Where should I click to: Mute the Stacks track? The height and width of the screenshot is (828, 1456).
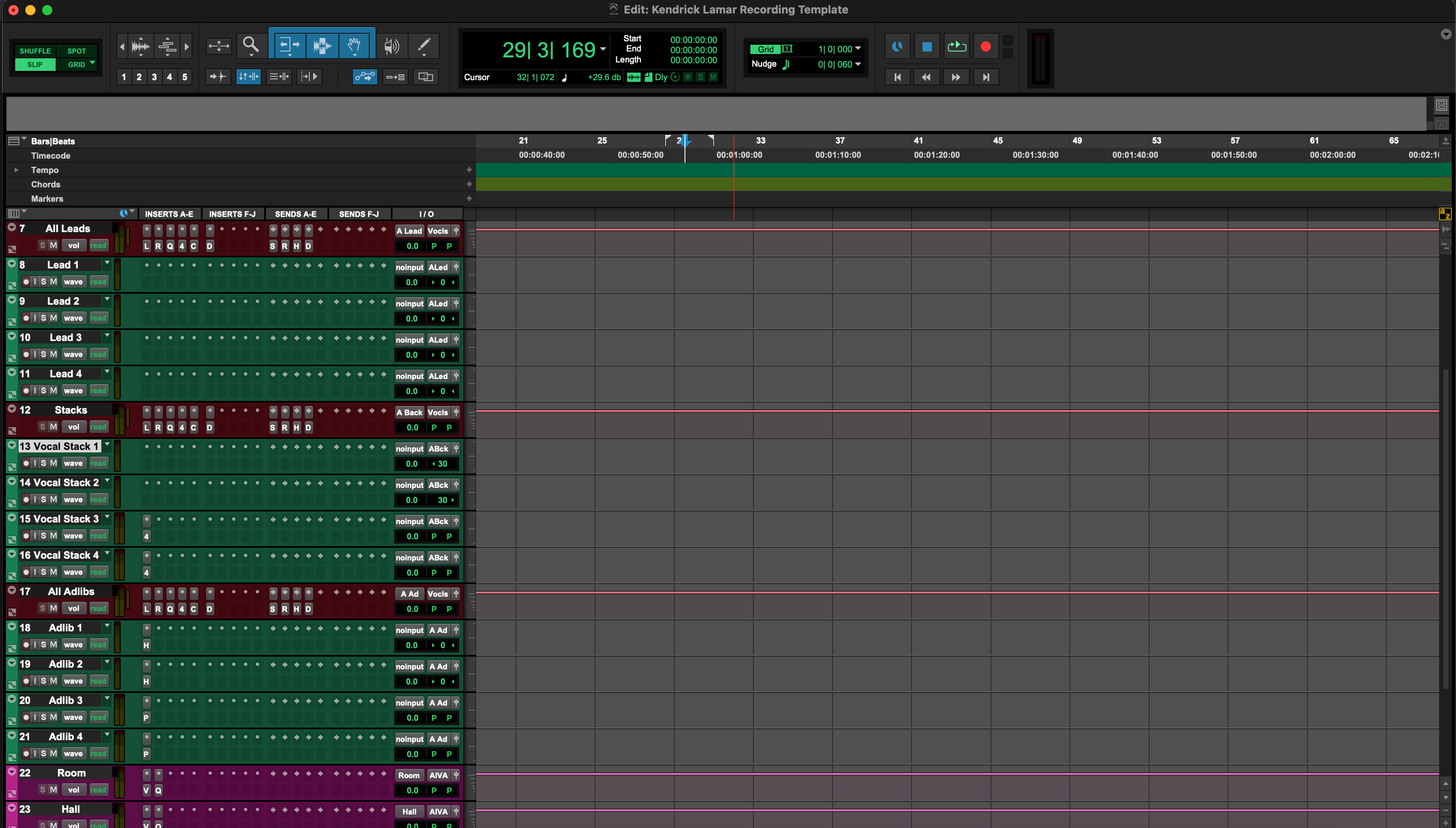[x=54, y=427]
